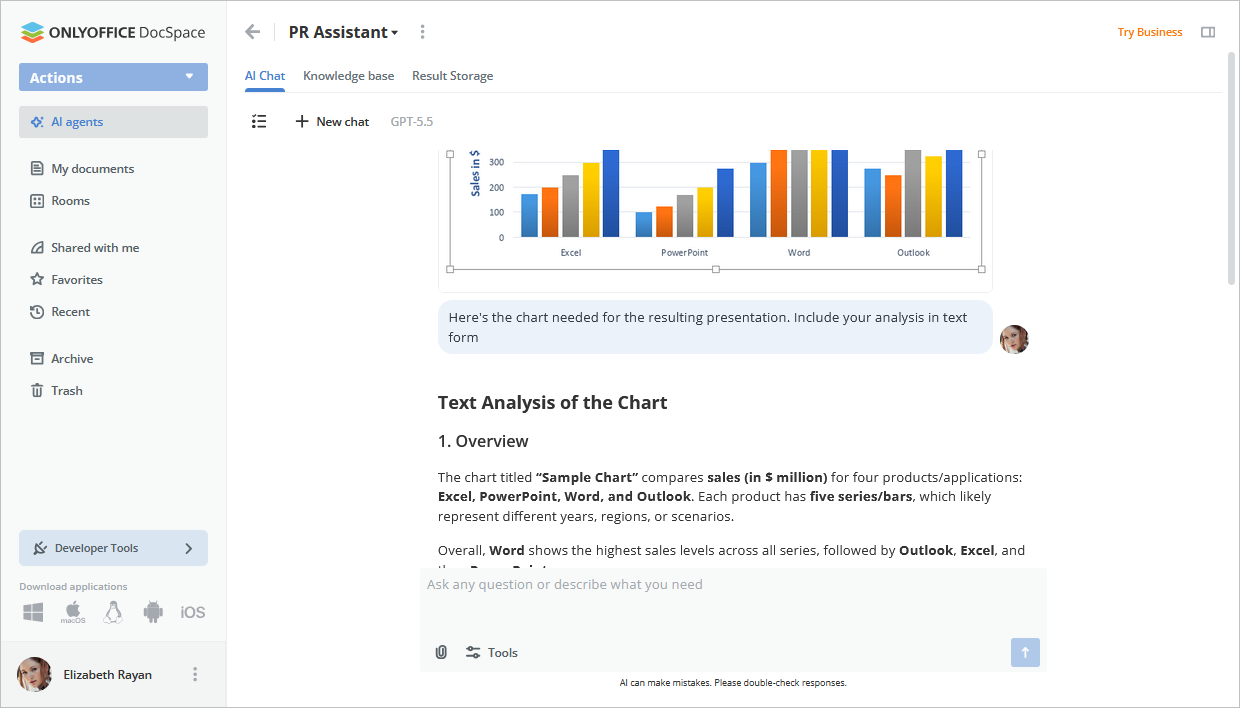Click the "AI can make mistakes" disclaimer text
This screenshot has height=708, width=1240.
click(x=733, y=683)
